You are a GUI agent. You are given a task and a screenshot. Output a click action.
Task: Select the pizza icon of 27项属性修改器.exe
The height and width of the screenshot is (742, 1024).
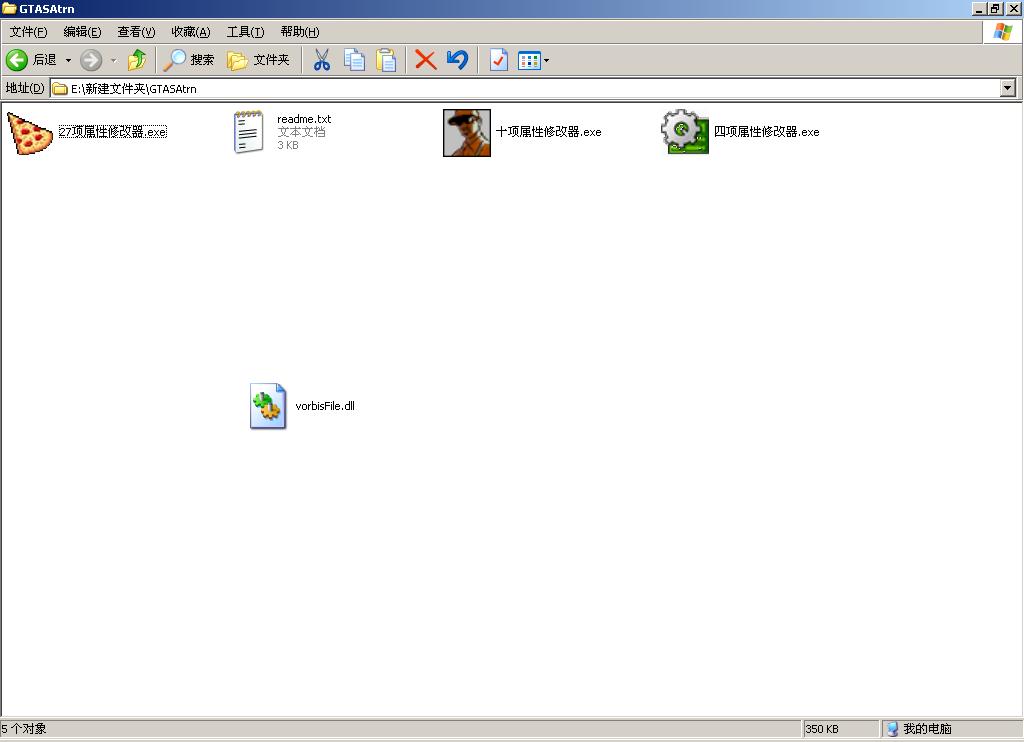coord(29,133)
